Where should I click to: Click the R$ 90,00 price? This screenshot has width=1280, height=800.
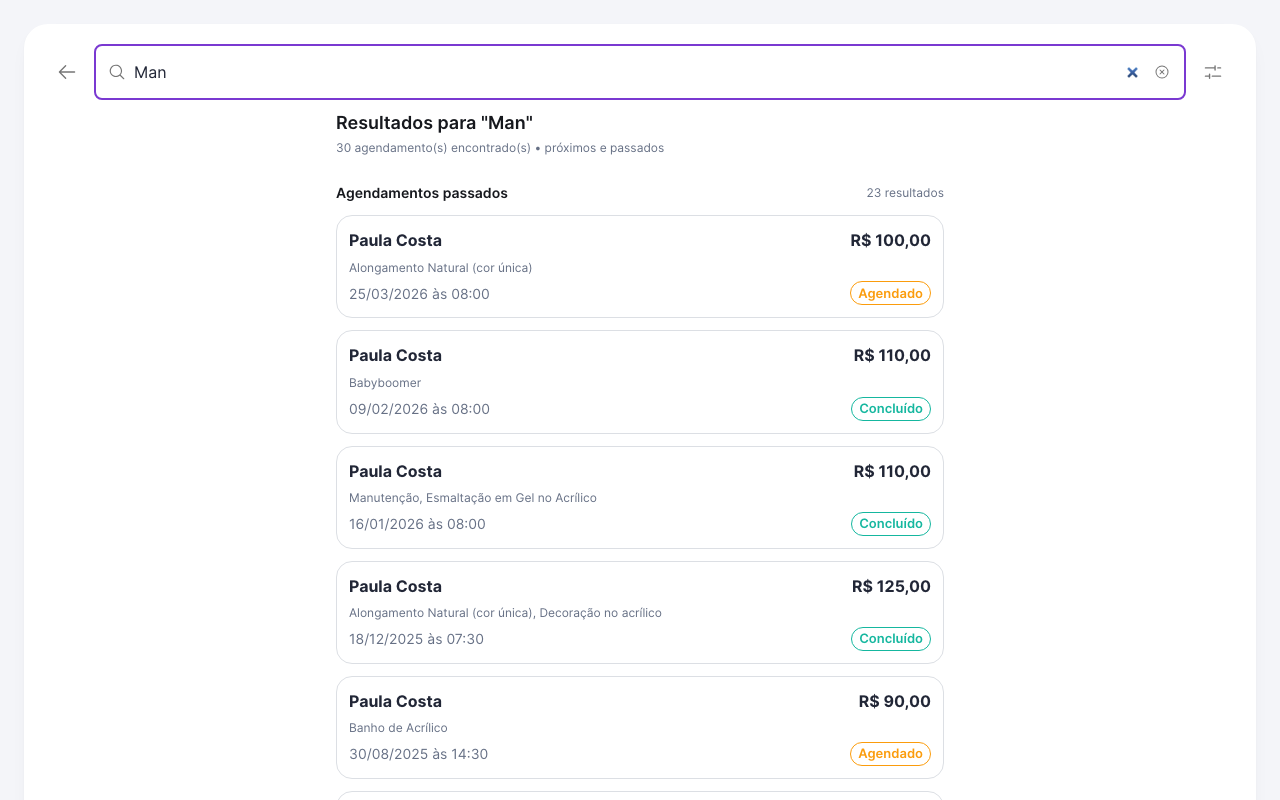[895, 701]
